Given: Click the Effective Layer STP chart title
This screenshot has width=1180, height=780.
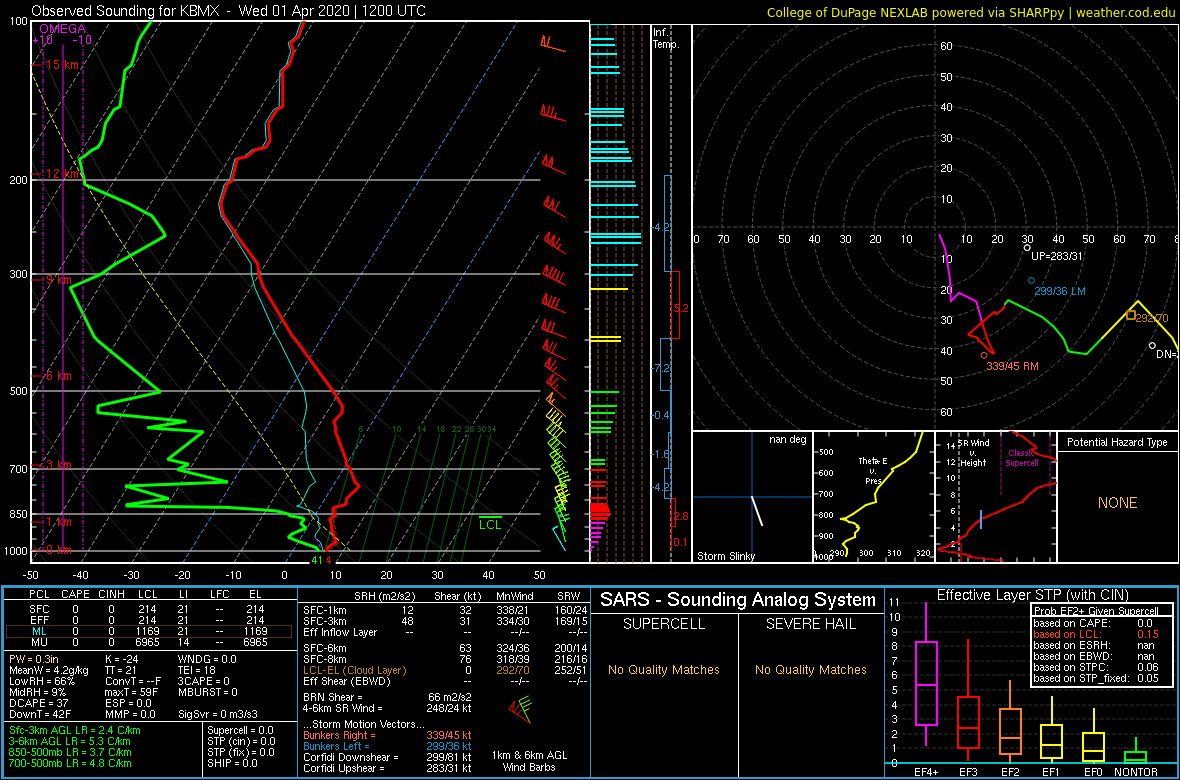Looking at the screenshot, I should pos(1031,596).
